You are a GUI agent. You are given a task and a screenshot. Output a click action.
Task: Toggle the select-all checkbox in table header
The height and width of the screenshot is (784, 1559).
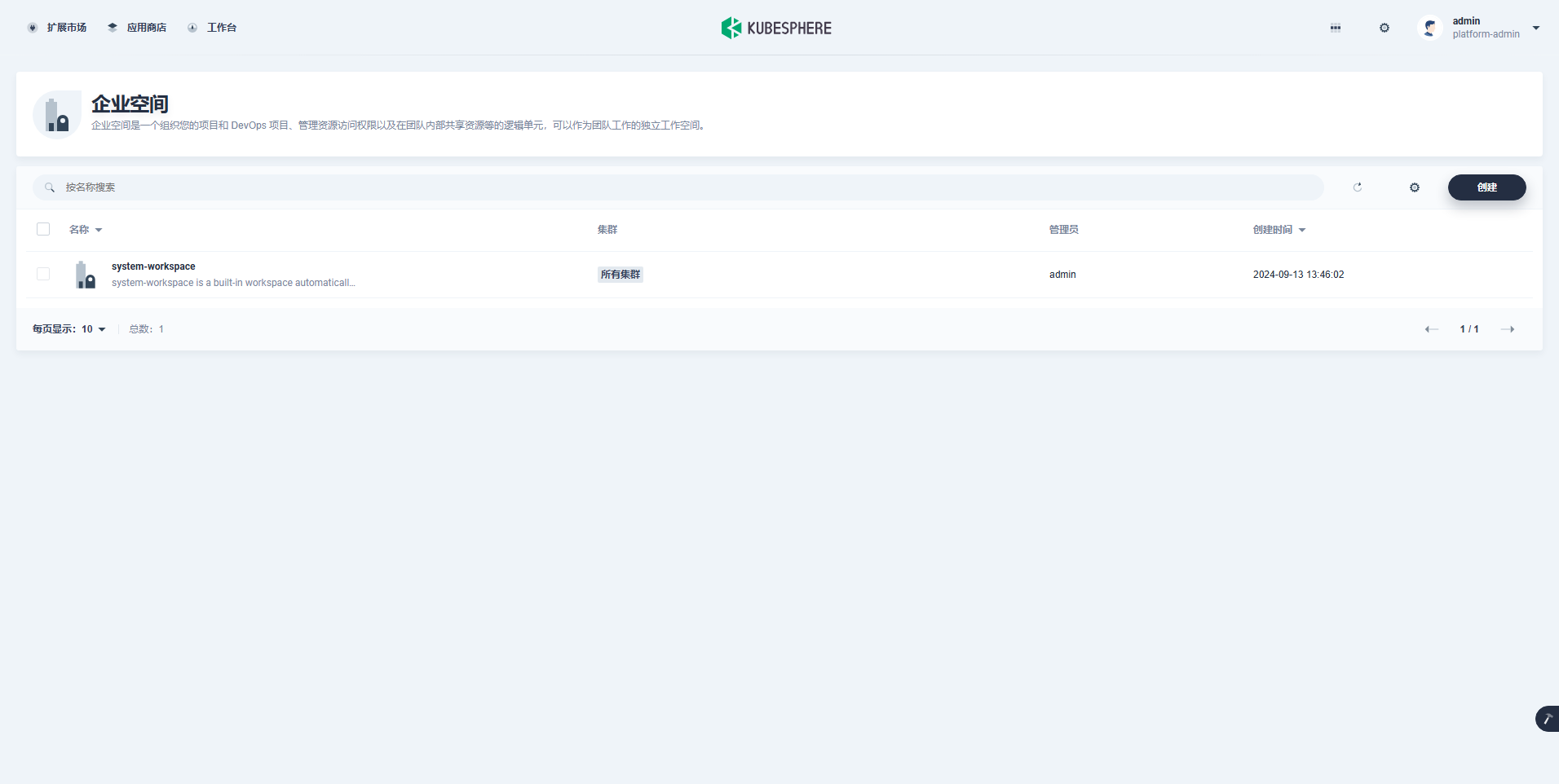tap(43, 229)
